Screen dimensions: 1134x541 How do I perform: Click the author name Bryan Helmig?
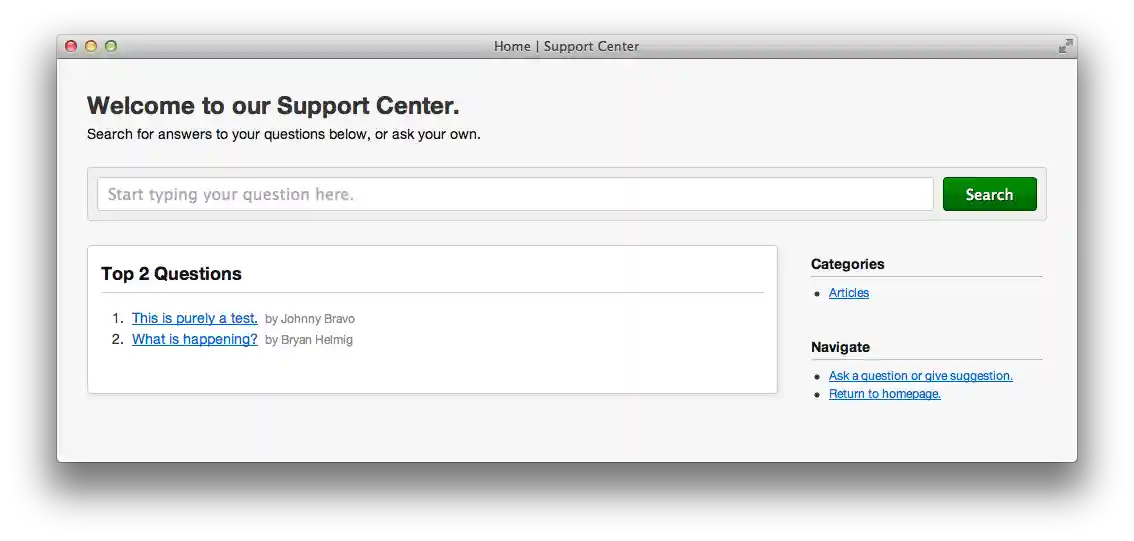point(316,340)
